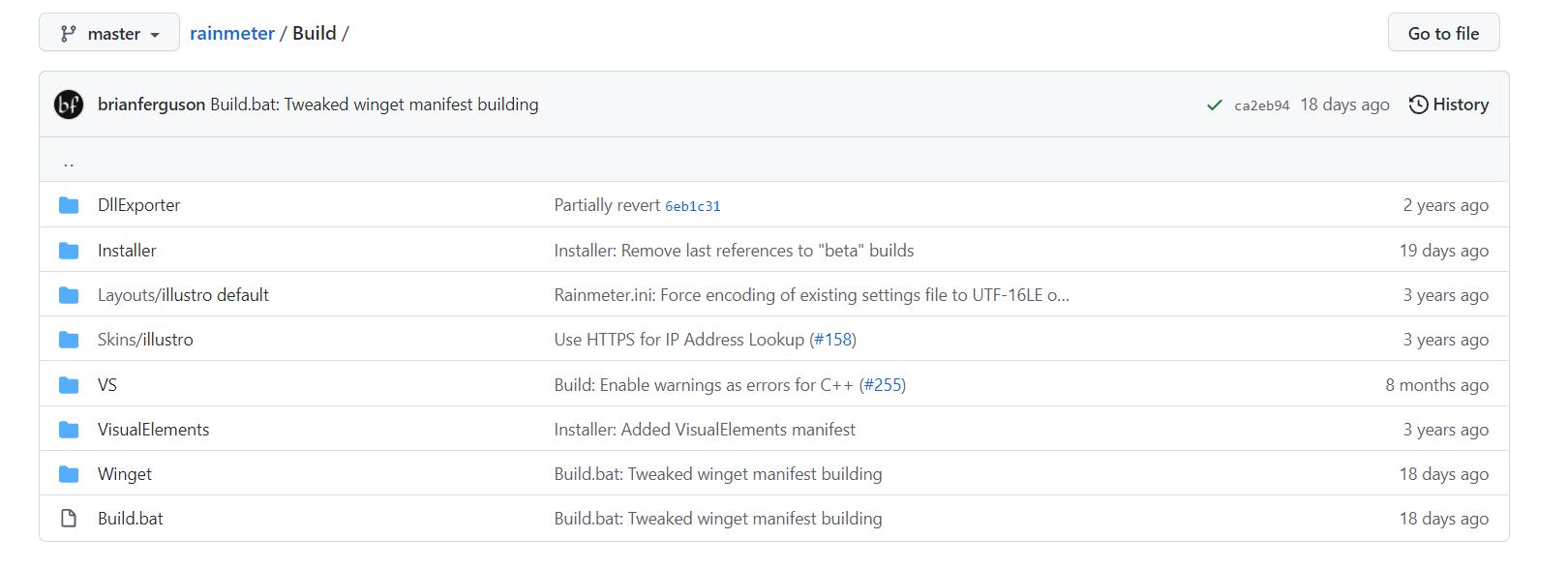Go up to the parent directory
The image size is (1568, 569).
[69, 163]
